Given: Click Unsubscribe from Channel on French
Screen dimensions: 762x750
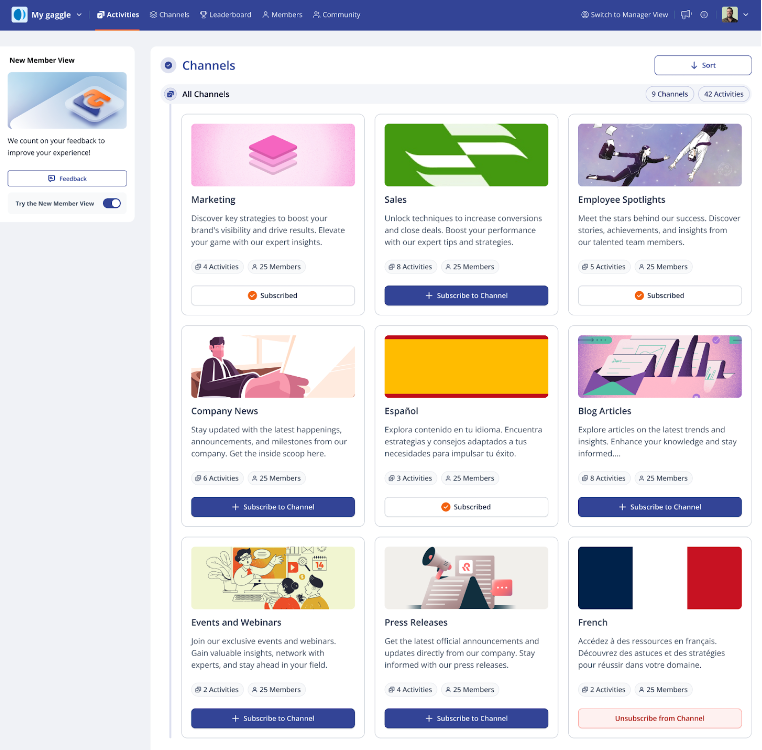Looking at the screenshot, I should 659,718.
